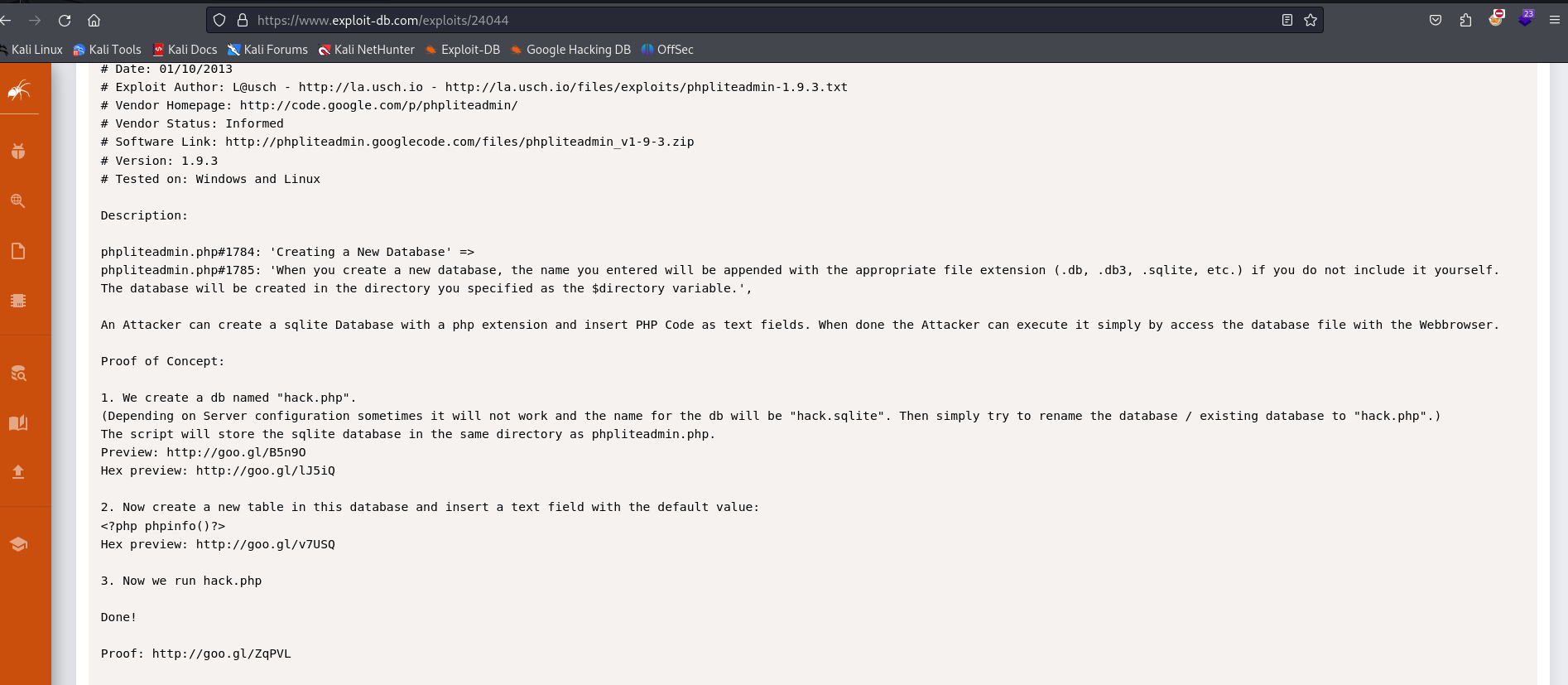
Task: Open the Save to Pocket button
Action: [x=1436, y=20]
